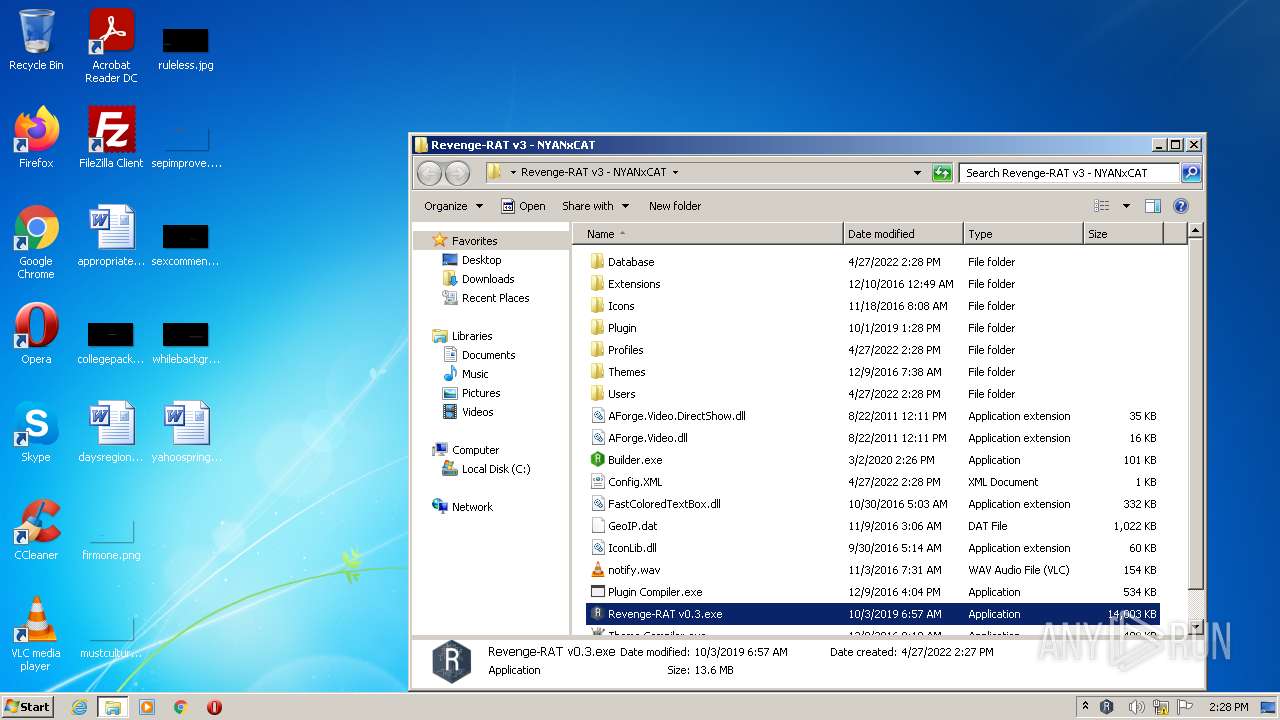
Task: Click the New folder button
Action: pos(675,206)
